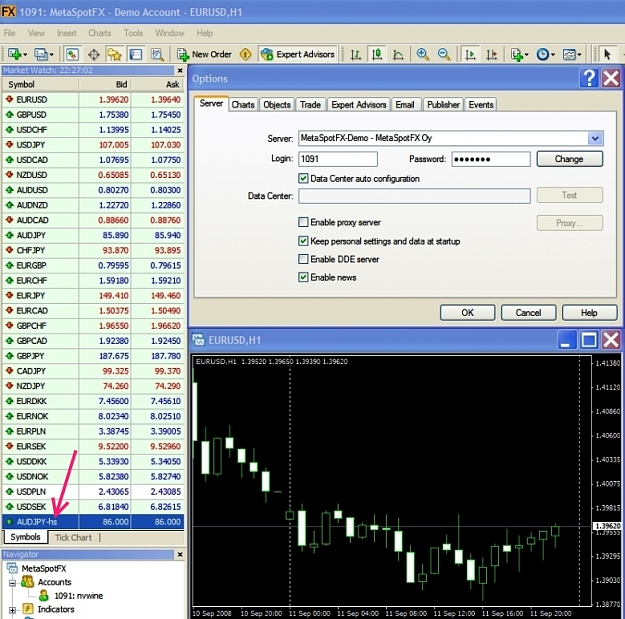Open the Charts menu
The width and height of the screenshot is (625, 619).
[100, 33]
